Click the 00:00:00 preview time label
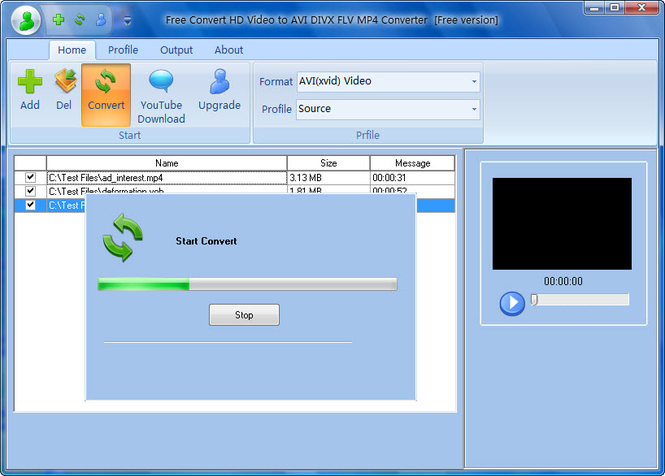Screen dimensions: 665x476 (563, 281)
